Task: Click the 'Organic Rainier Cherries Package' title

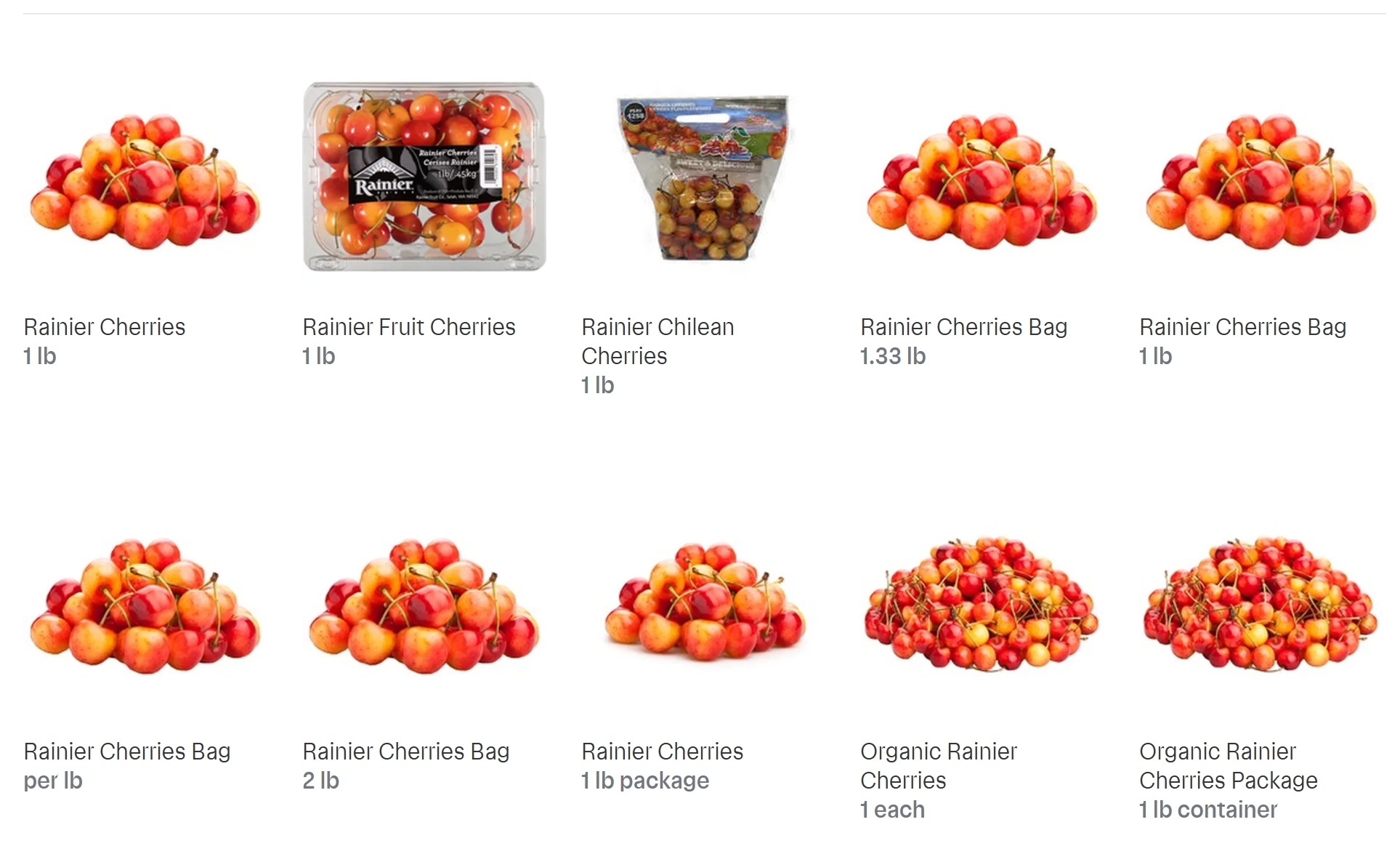Action: pos(1228,766)
